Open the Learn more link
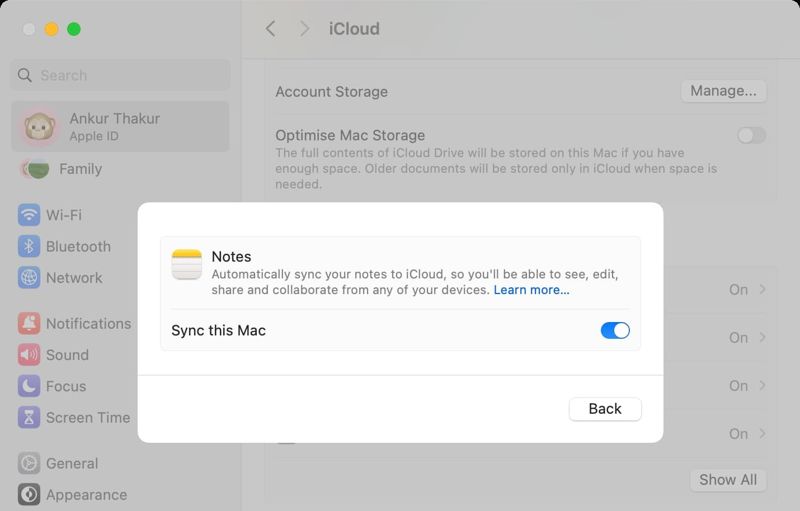This screenshot has width=800, height=511. coord(531,290)
